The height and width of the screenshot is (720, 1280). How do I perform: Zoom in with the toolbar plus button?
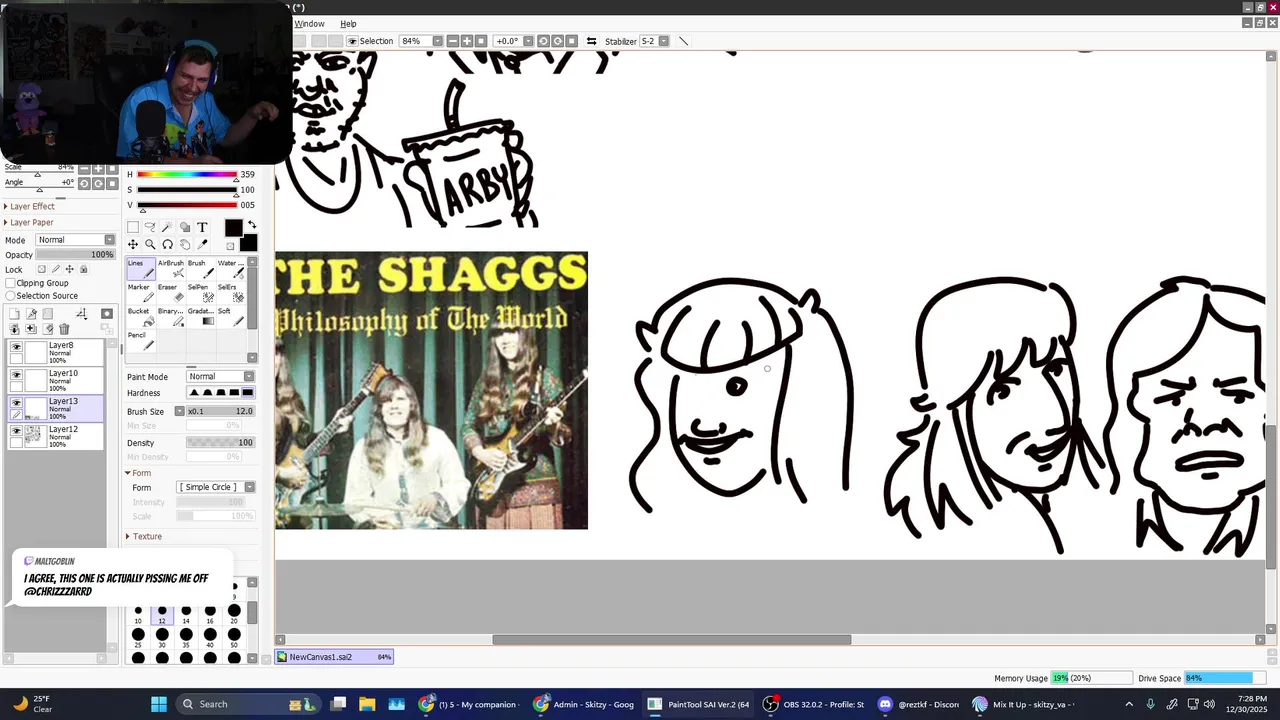point(466,41)
